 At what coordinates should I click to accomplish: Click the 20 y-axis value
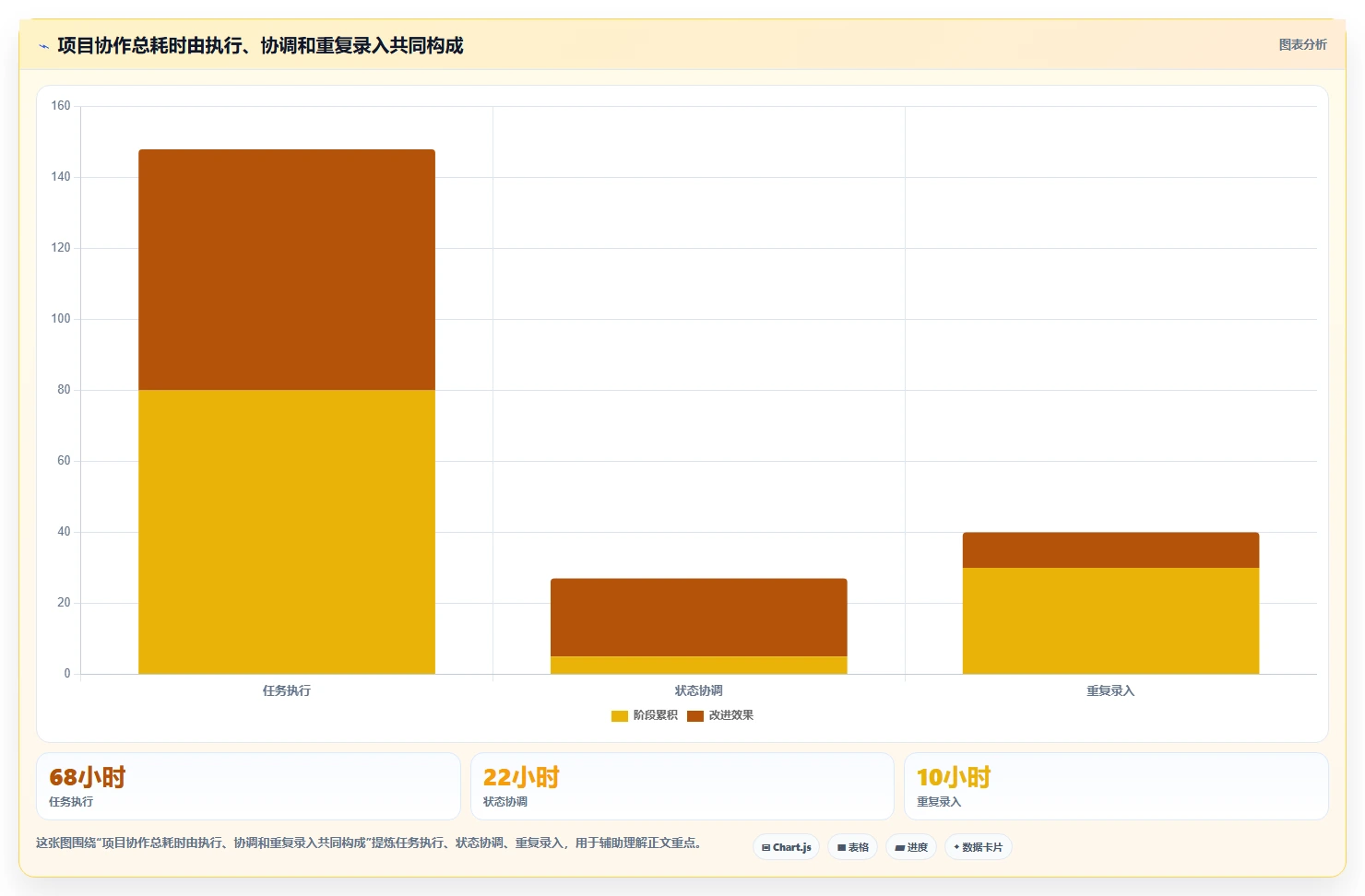coord(64,603)
